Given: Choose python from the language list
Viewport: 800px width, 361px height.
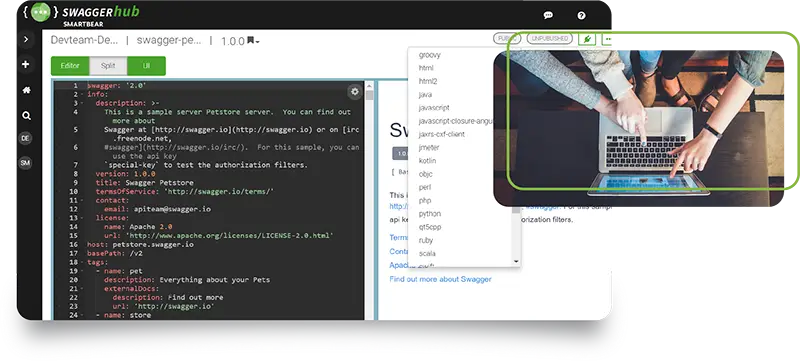Looking at the screenshot, I should click(430, 214).
